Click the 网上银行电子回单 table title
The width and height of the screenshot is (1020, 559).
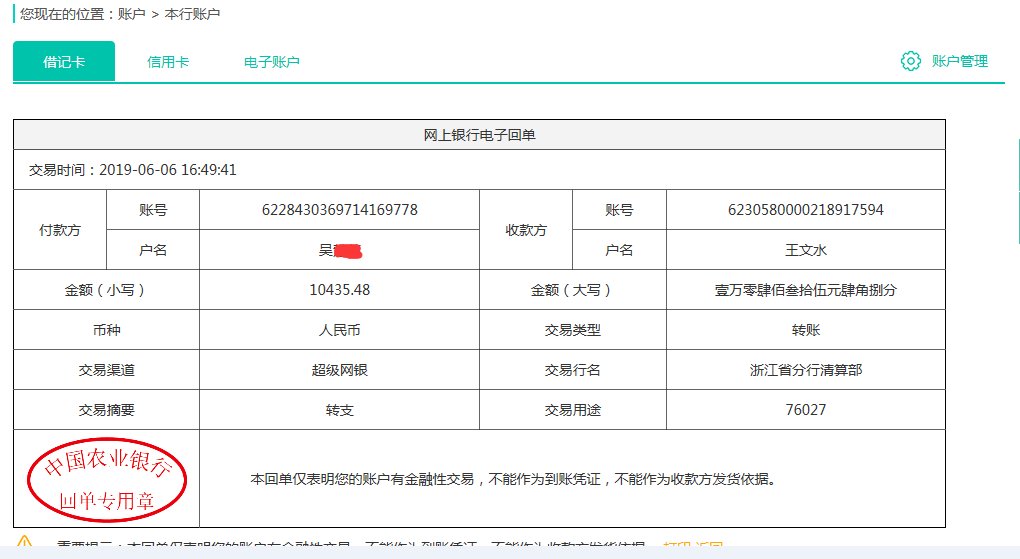point(479,135)
